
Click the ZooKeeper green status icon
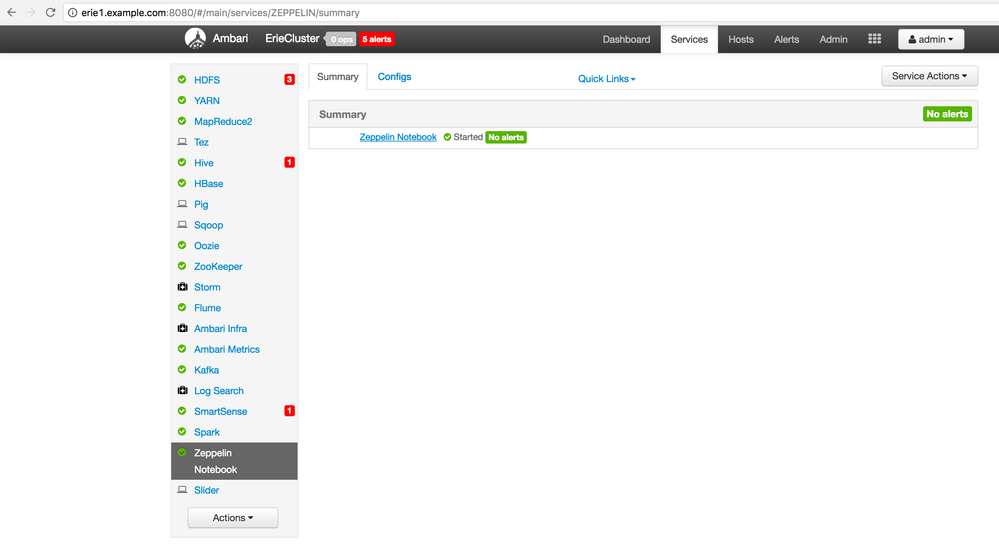pos(182,266)
